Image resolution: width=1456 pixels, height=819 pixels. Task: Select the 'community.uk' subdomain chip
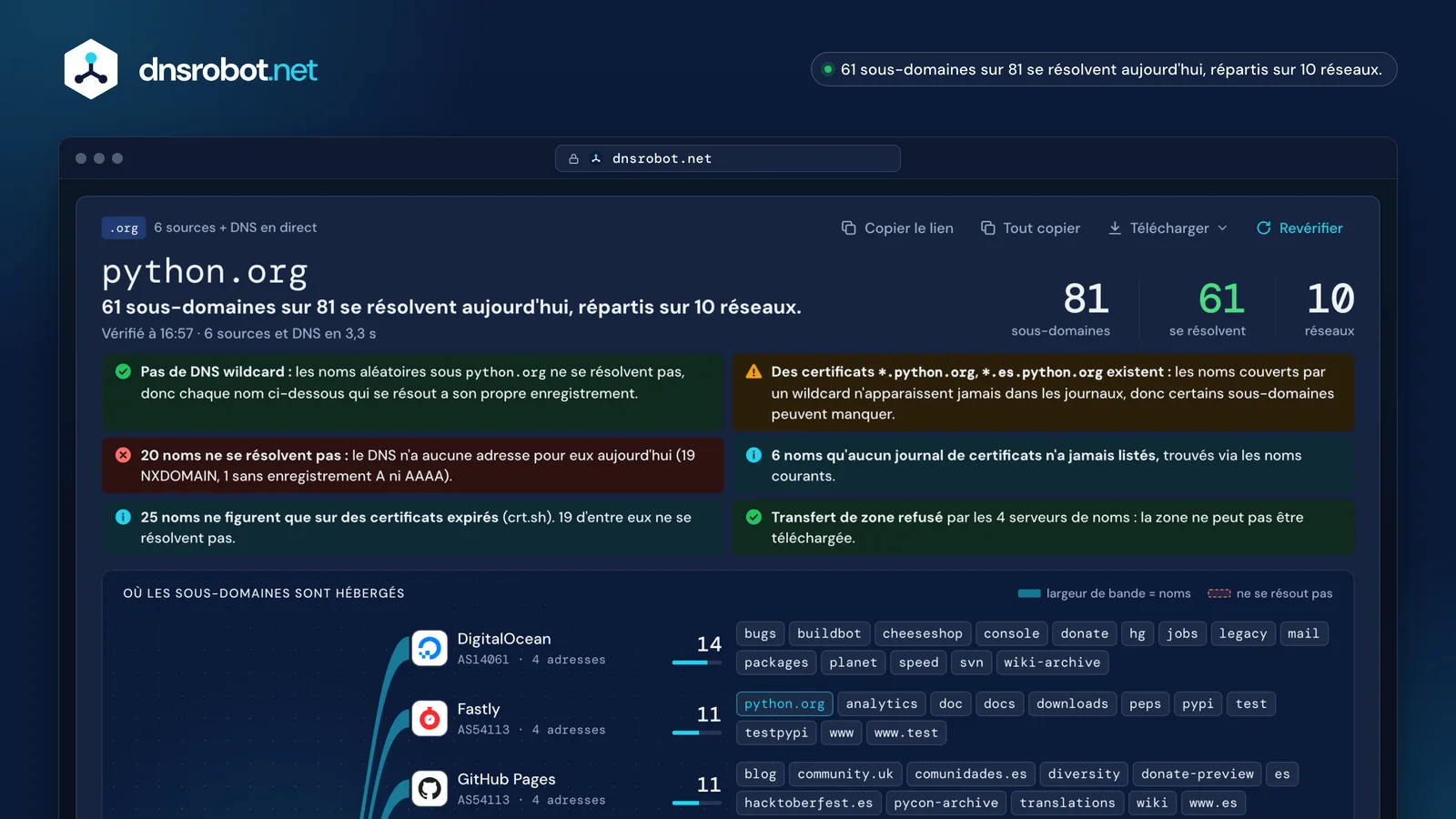click(845, 773)
